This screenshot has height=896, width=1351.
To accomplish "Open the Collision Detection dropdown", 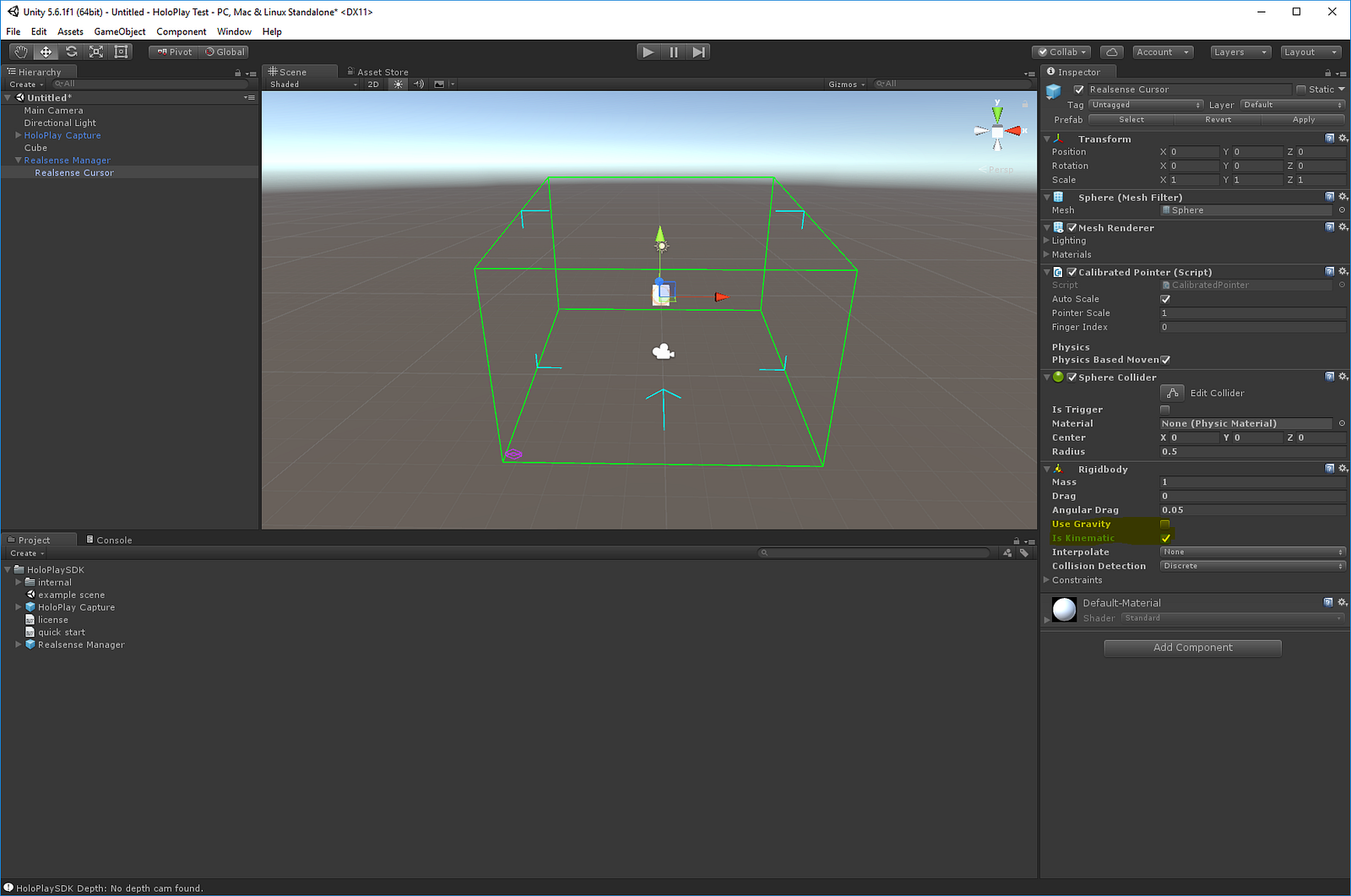I will [x=1252, y=566].
